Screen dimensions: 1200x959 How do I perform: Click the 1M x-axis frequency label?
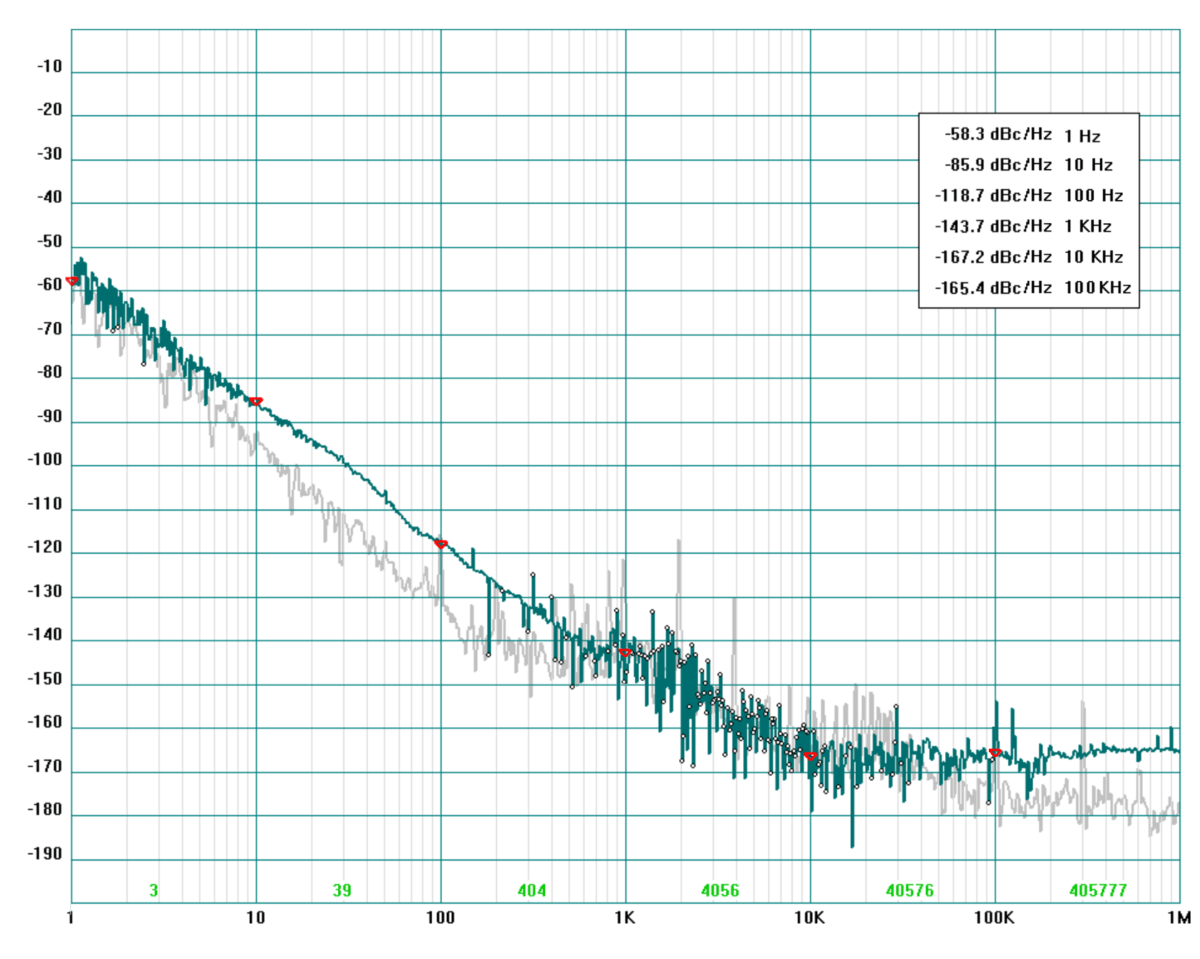(x=1179, y=917)
